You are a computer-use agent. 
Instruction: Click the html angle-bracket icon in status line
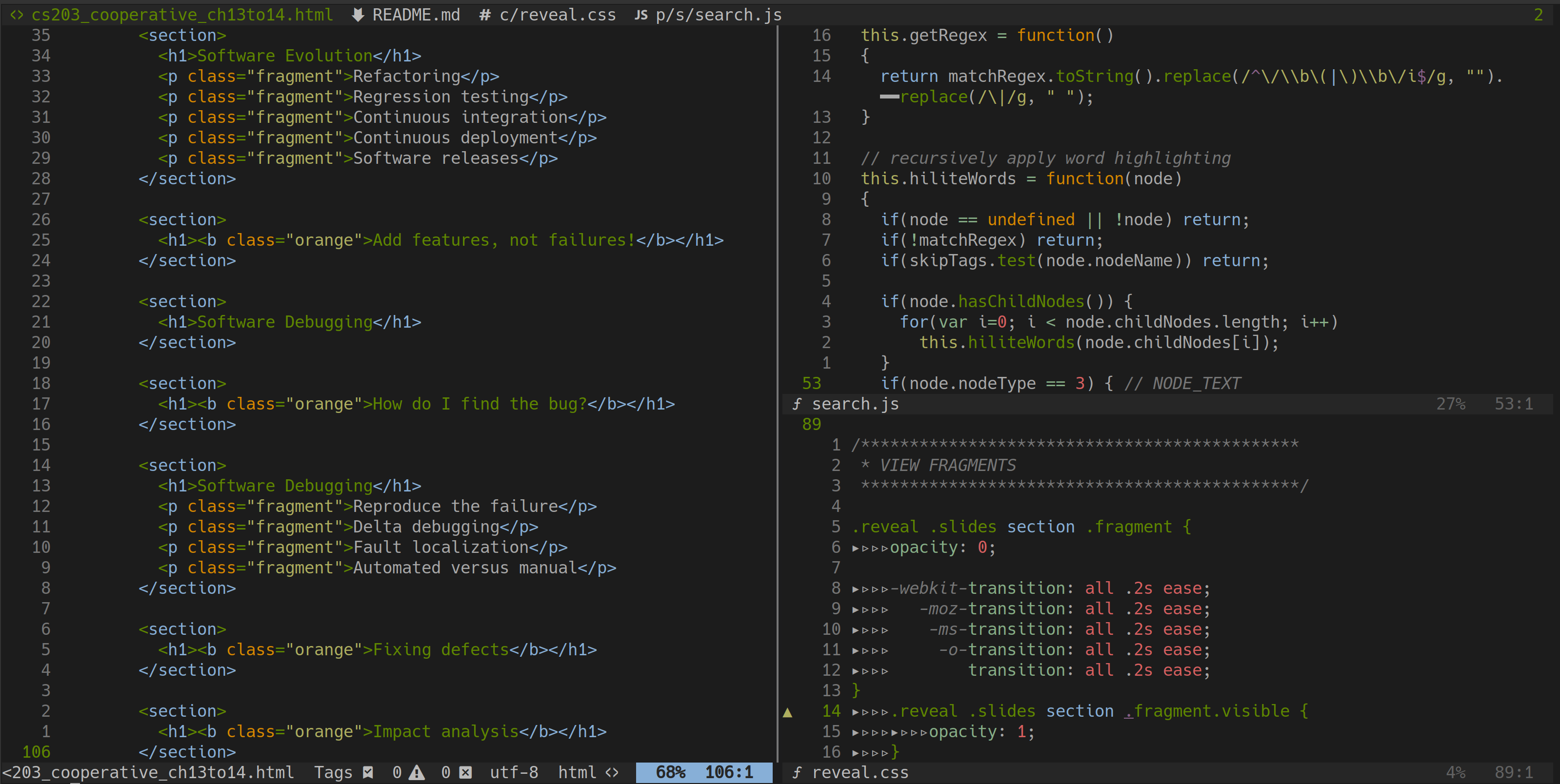(x=612, y=772)
